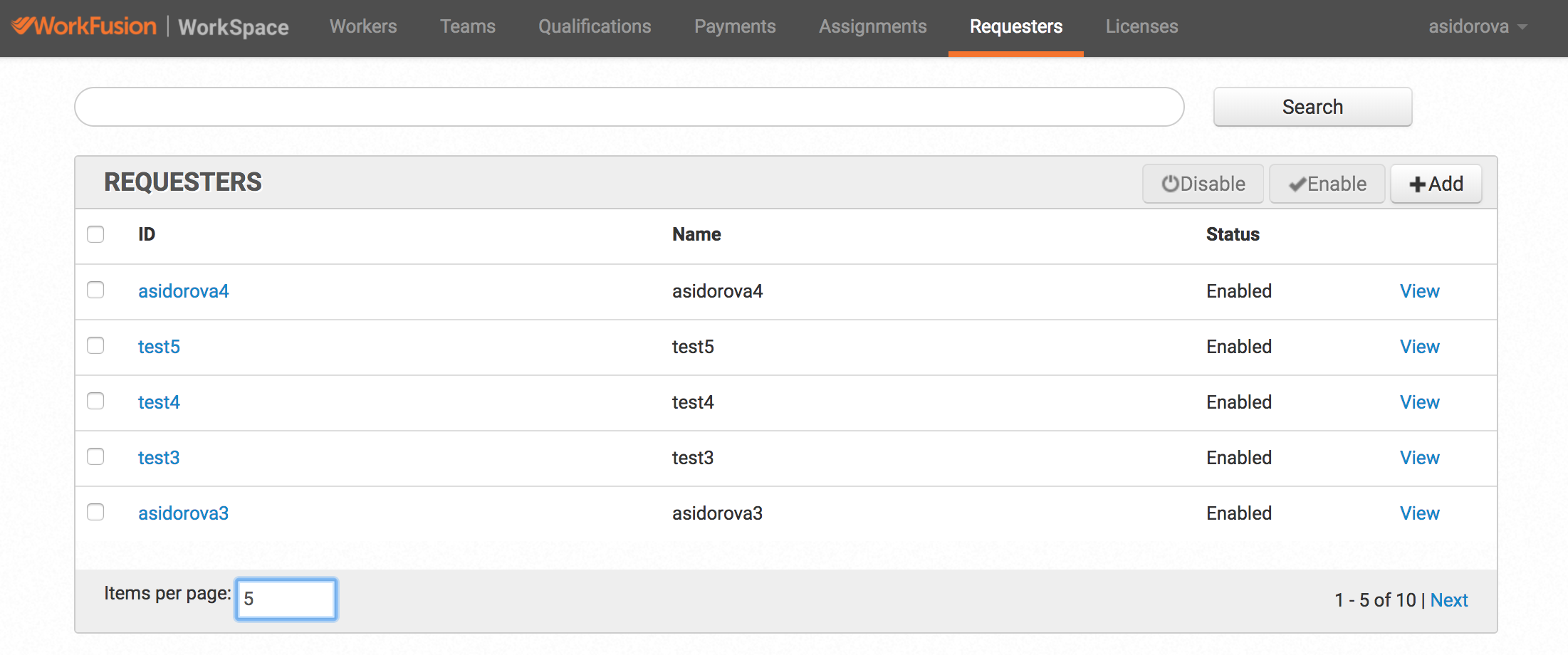The height and width of the screenshot is (655, 1568).
Task: View the test4 requester
Action: [x=1420, y=402]
